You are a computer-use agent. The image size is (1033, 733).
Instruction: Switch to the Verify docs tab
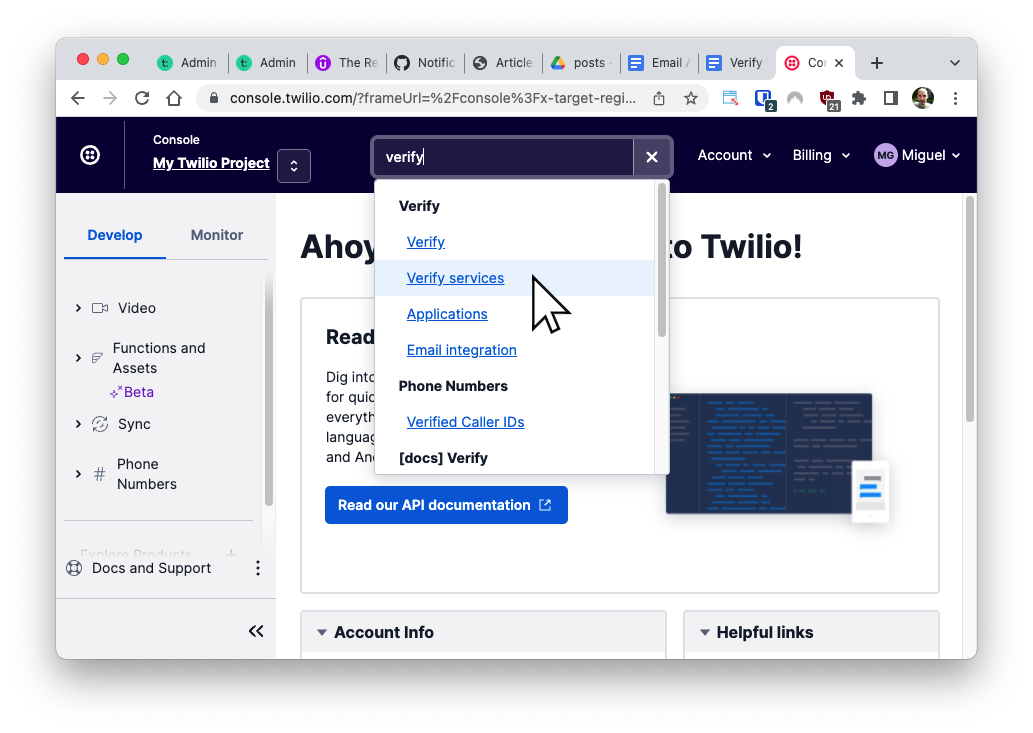pyautogui.click(x=738, y=63)
